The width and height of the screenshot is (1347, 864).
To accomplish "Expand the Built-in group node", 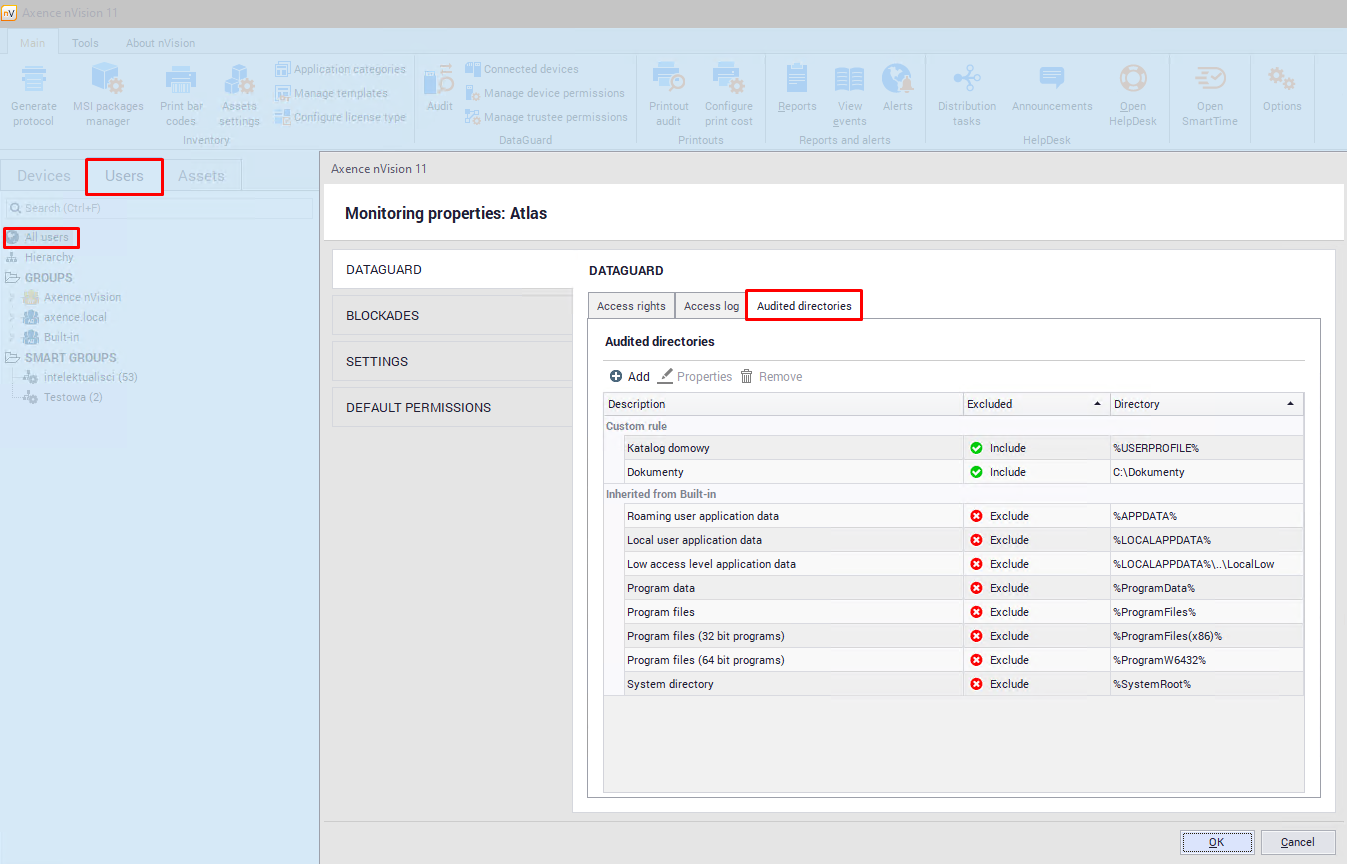I will click(12, 337).
